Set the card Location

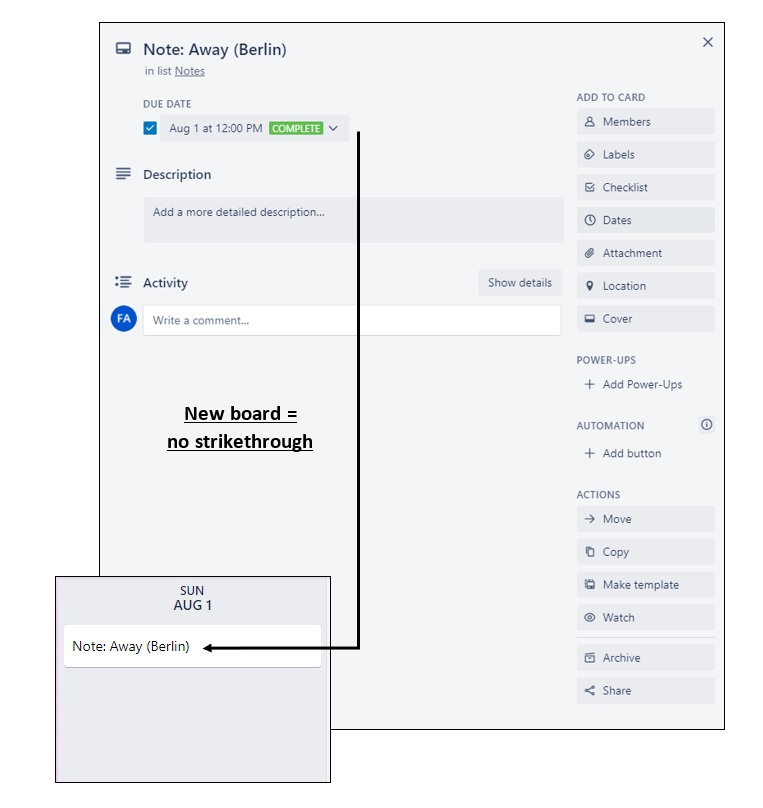tap(645, 286)
